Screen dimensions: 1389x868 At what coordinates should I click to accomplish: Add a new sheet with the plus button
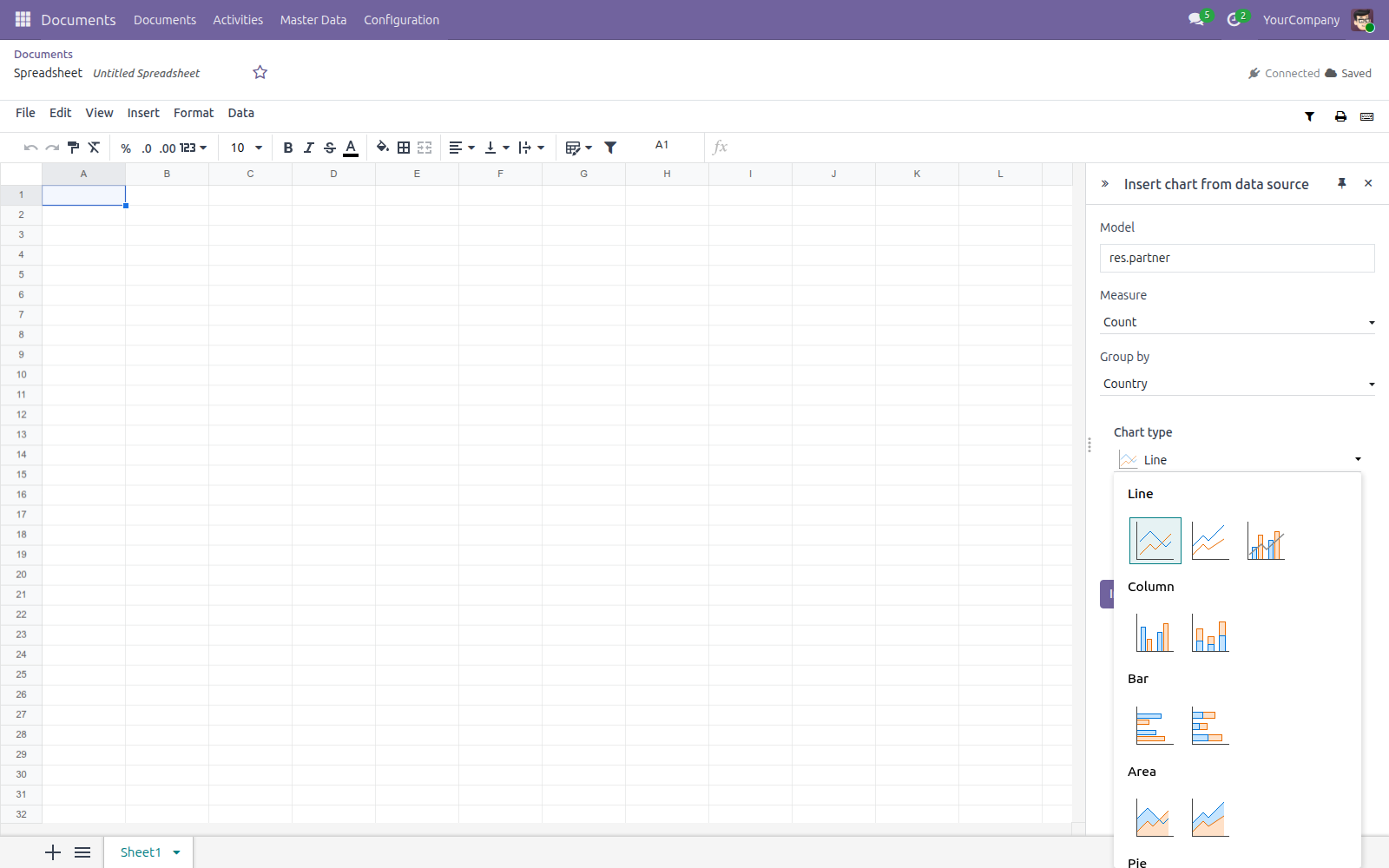coord(53,852)
